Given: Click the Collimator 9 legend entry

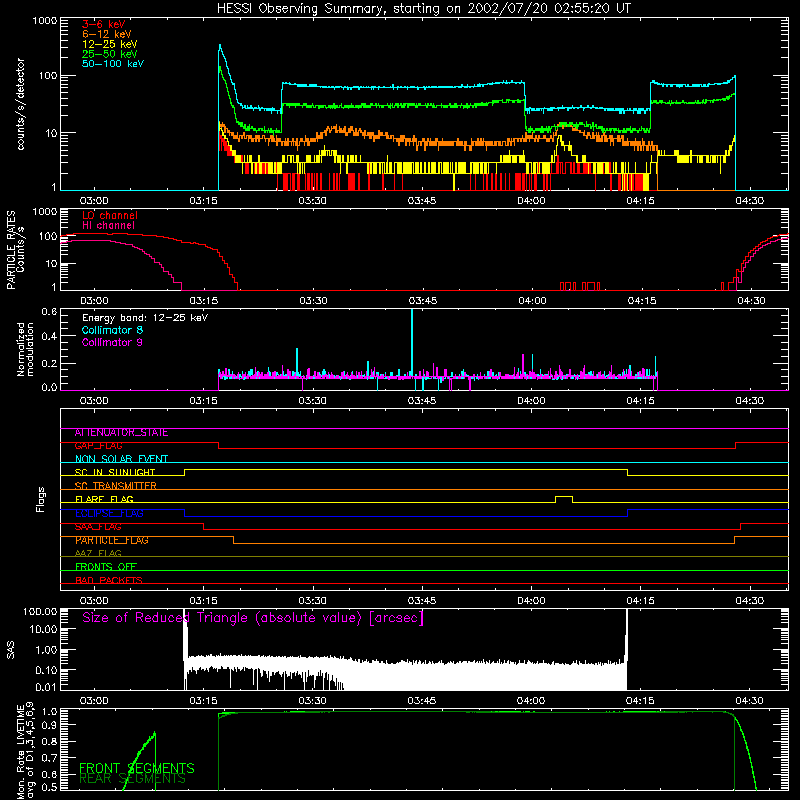Looking at the screenshot, I should (x=112, y=342).
